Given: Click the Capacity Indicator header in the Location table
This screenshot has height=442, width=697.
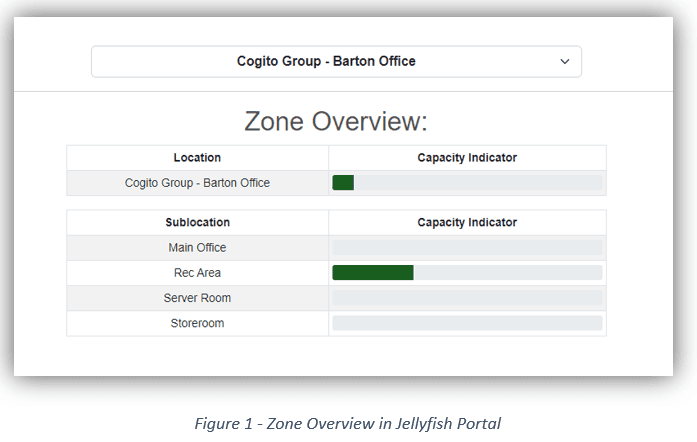Looking at the screenshot, I should (467, 158).
